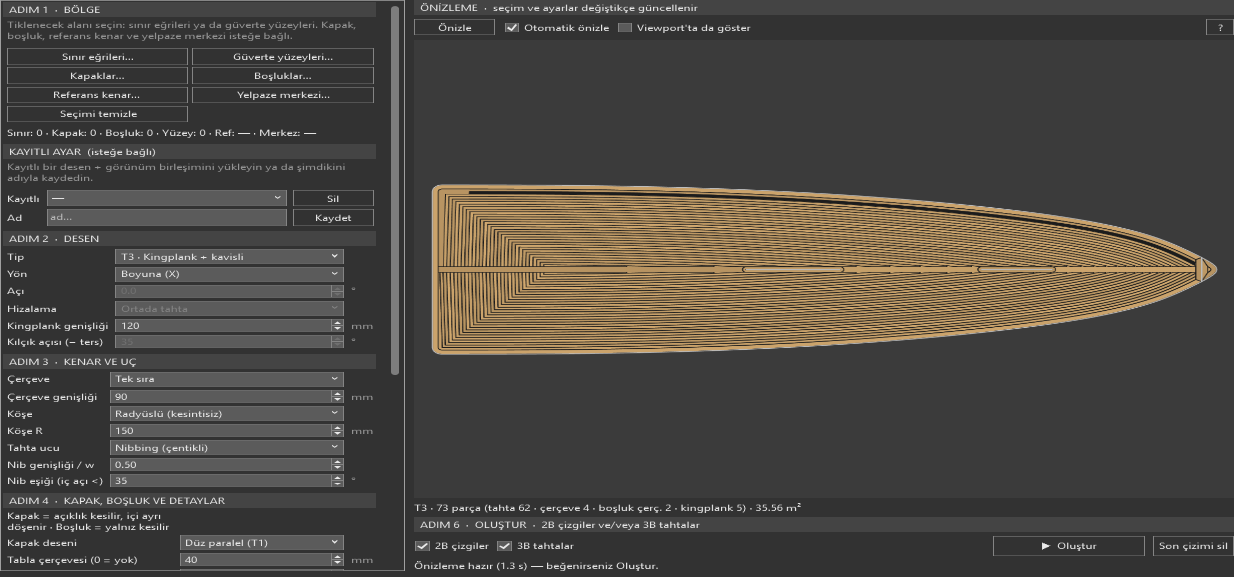Click the Kaydet save button
Viewport: 1234px width, 577px height.
pos(334,217)
